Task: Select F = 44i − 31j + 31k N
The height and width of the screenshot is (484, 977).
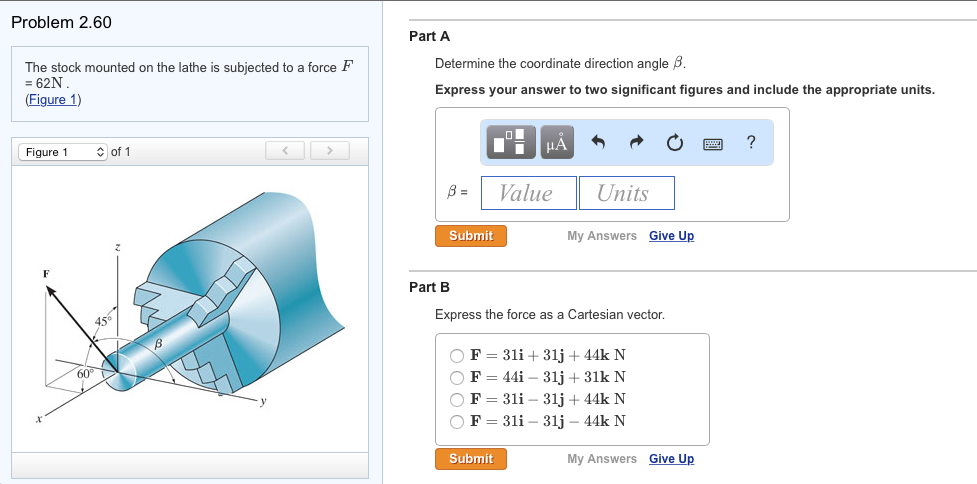Action: point(457,377)
